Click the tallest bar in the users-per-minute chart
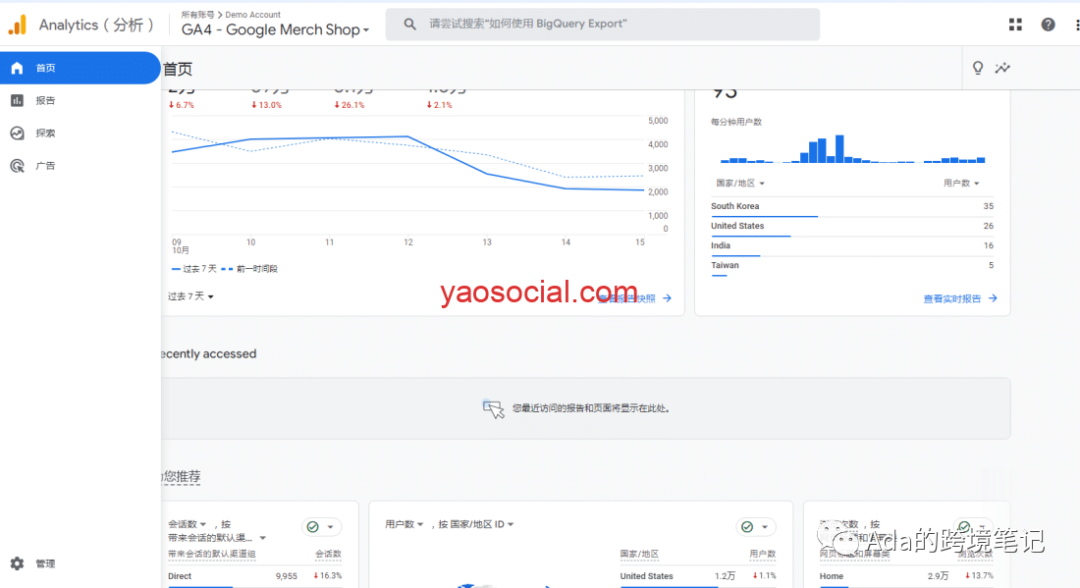The width and height of the screenshot is (1080, 588). click(x=839, y=149)
